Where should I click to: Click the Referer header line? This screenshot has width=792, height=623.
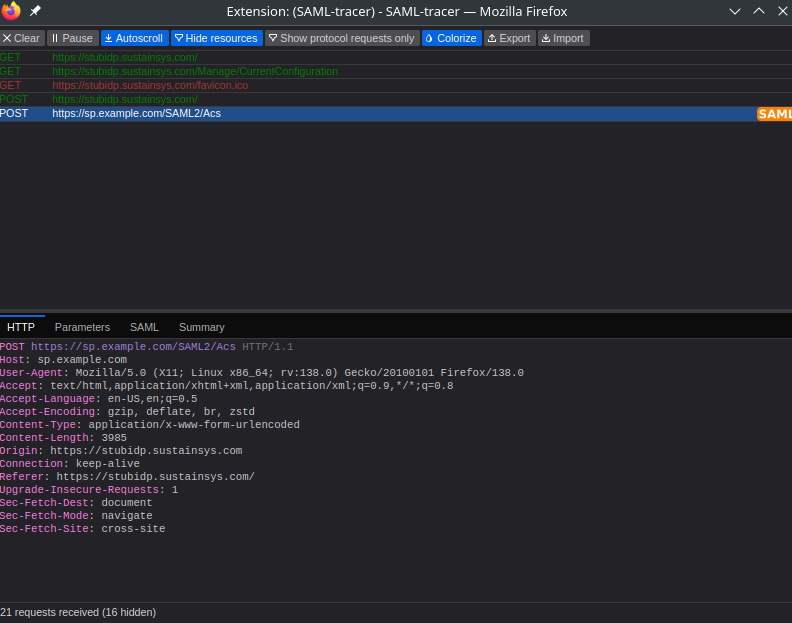point(127,477)
